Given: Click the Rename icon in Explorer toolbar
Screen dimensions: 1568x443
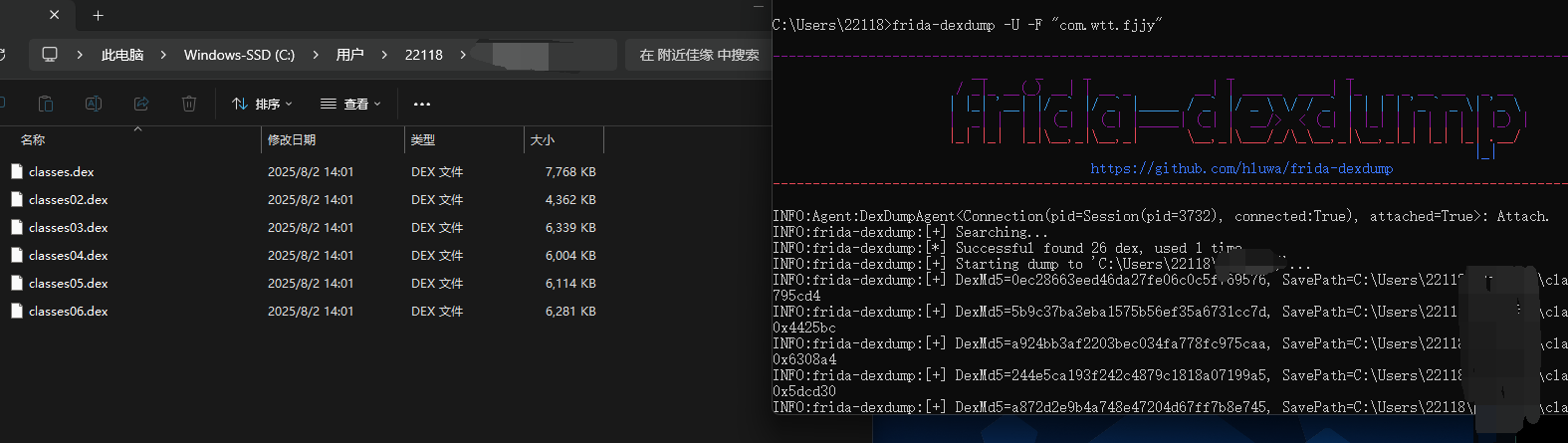Looking at the screenshot, I should [x=94, y=104].
